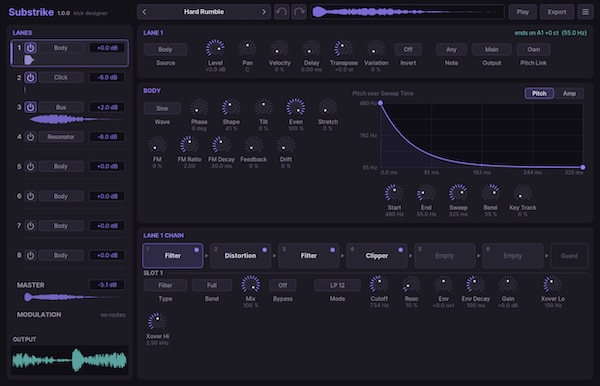Open the Pitch Link Own dropdown
Image resolution: width=600 pixels, height=386 pixels.
(533, 49)
